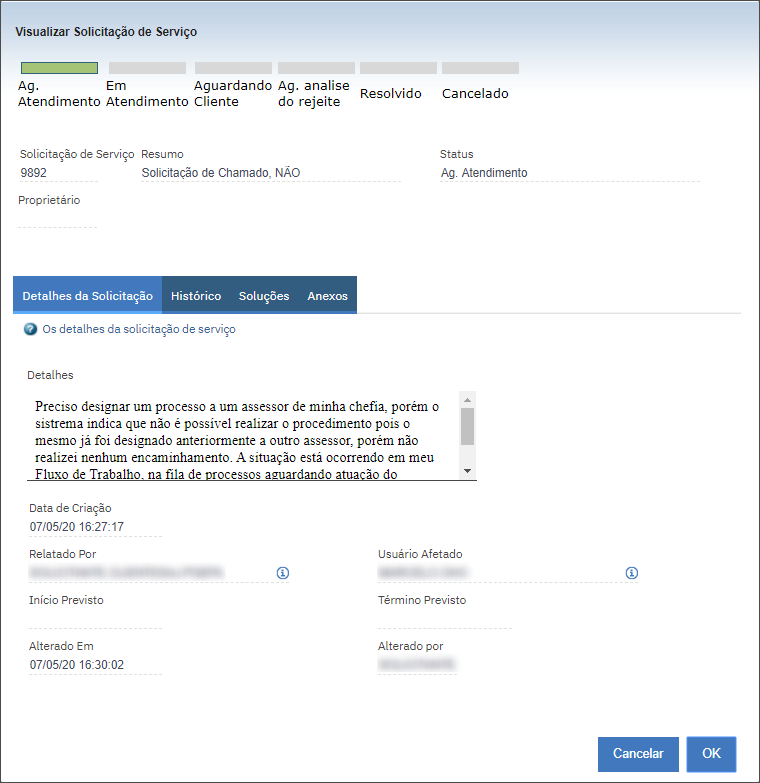Click the blue help question mark icon
The width and height of the screenshot is (760, 783).
30,329
